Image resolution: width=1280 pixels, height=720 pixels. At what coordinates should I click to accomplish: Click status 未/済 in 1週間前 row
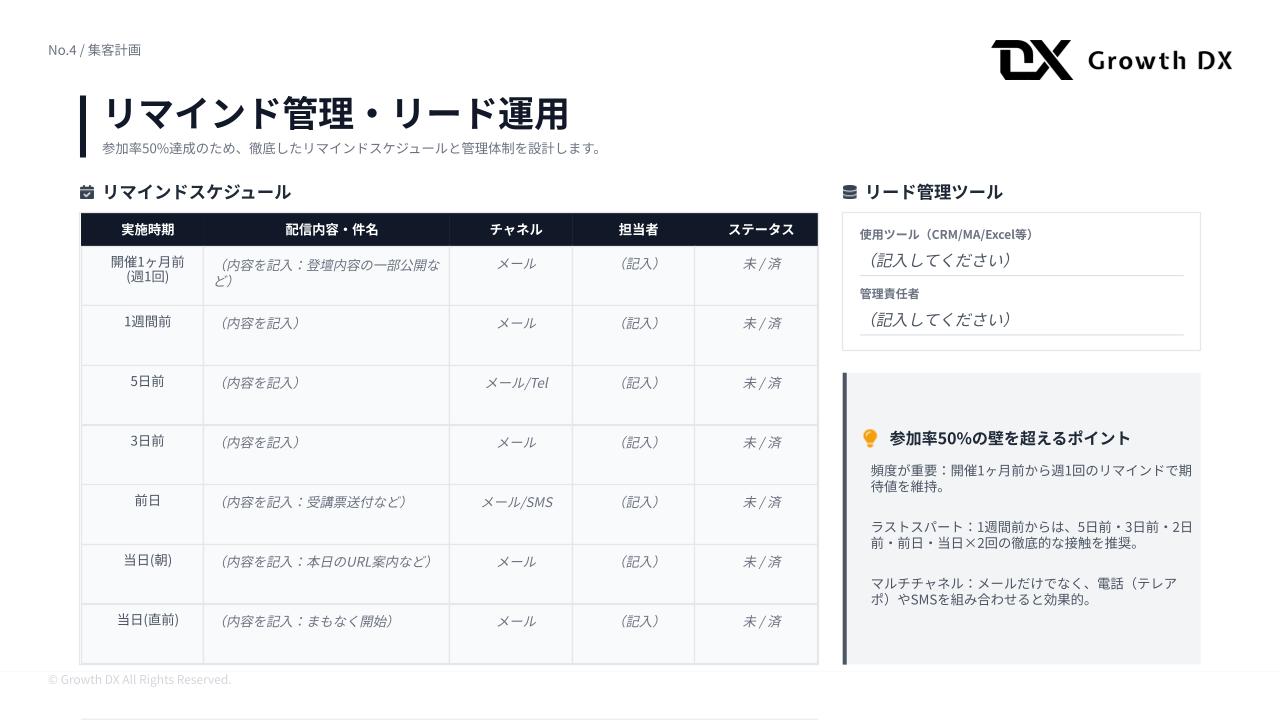(761, 324)
